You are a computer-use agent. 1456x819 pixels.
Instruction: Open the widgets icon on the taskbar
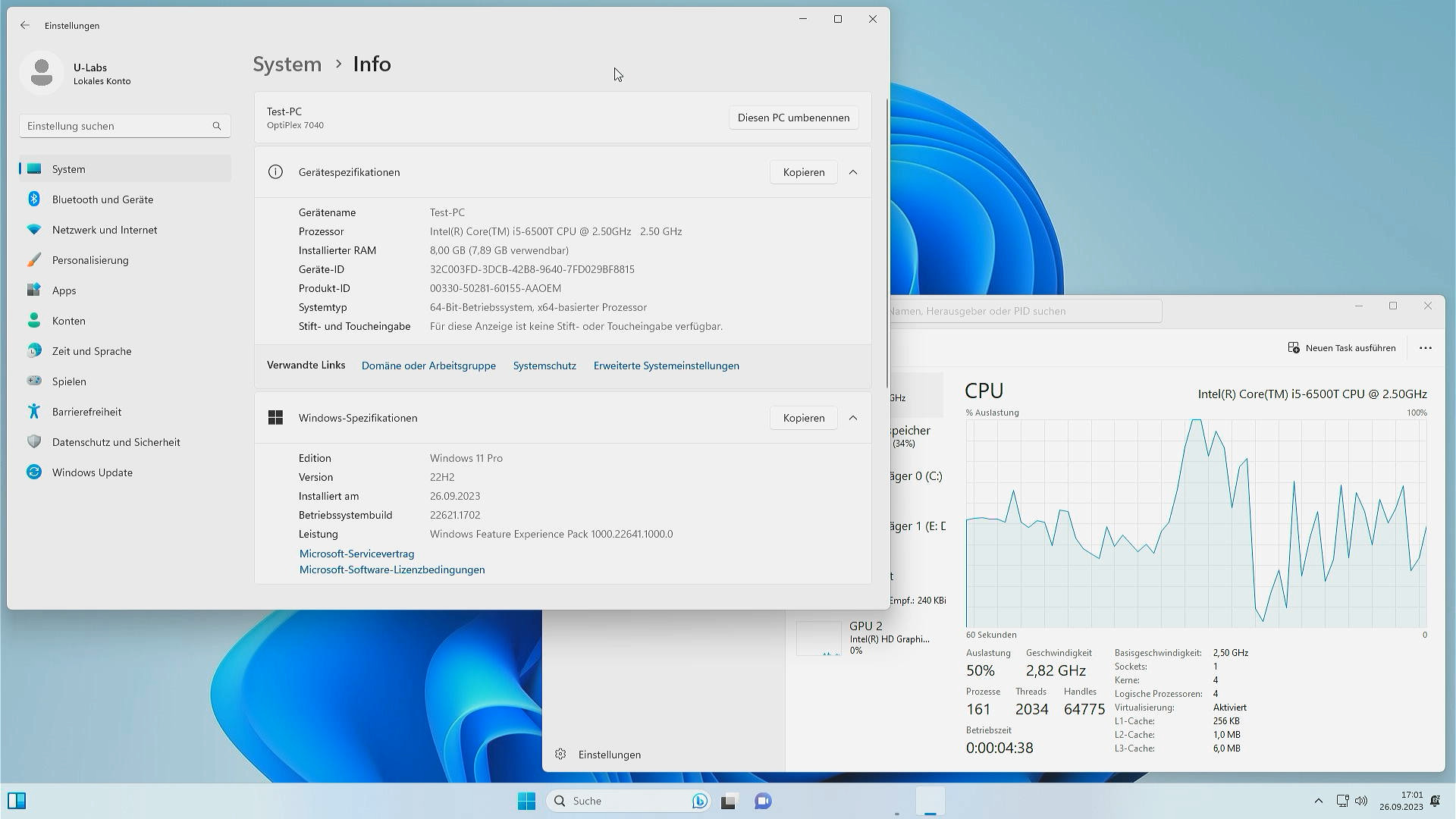(17, 801)
